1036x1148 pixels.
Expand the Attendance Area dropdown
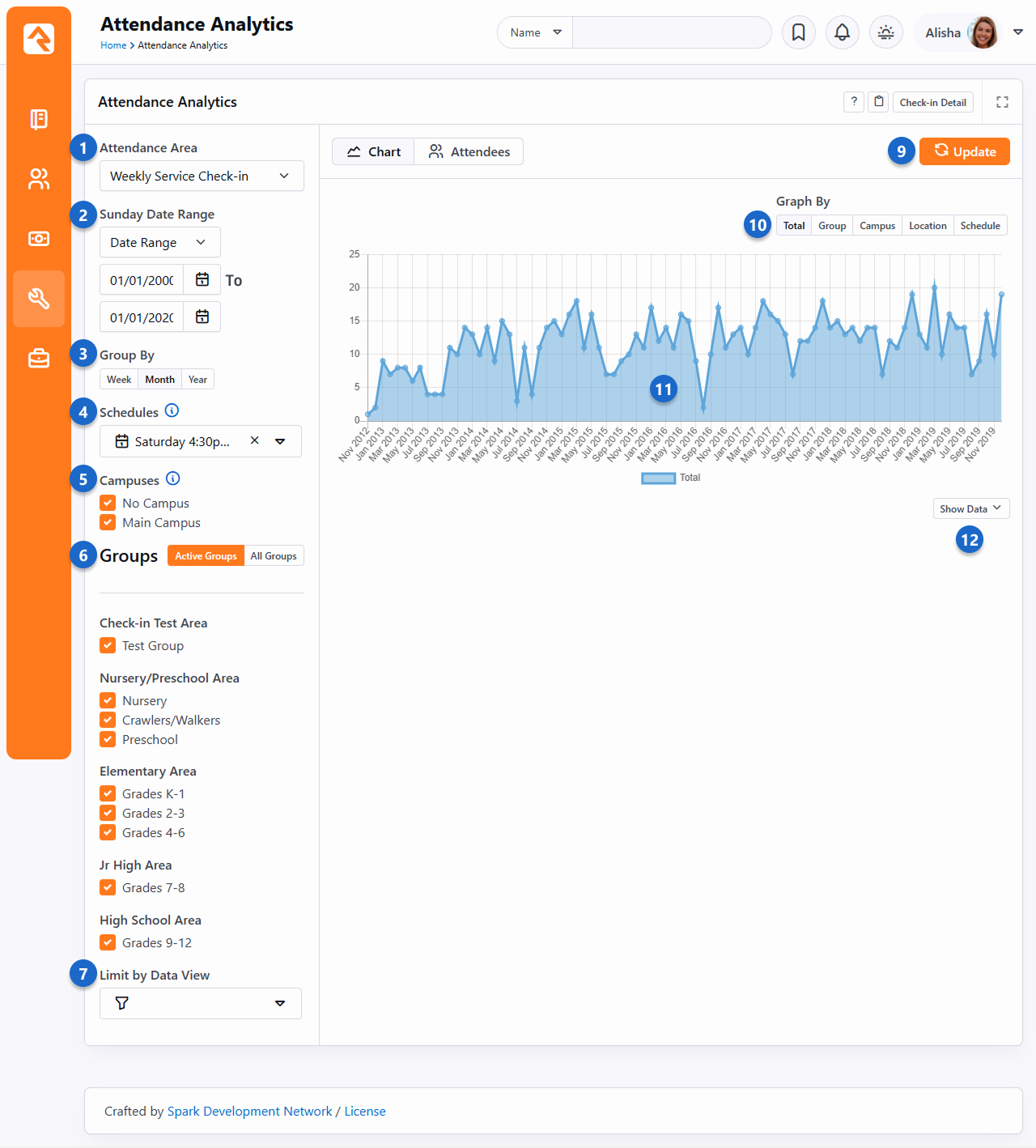pyautogui.click(x=202, y=176)
